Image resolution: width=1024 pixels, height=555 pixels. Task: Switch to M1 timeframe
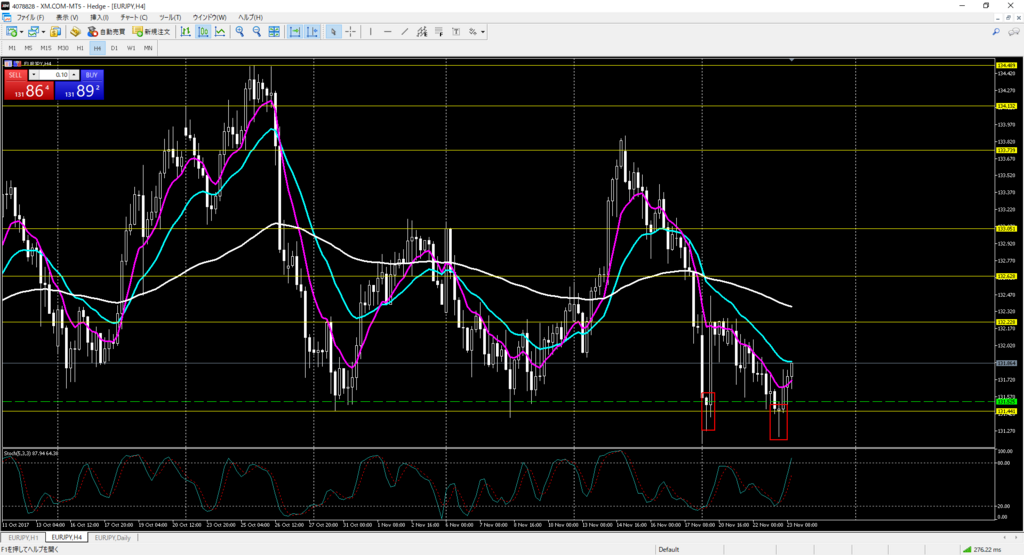12,48
